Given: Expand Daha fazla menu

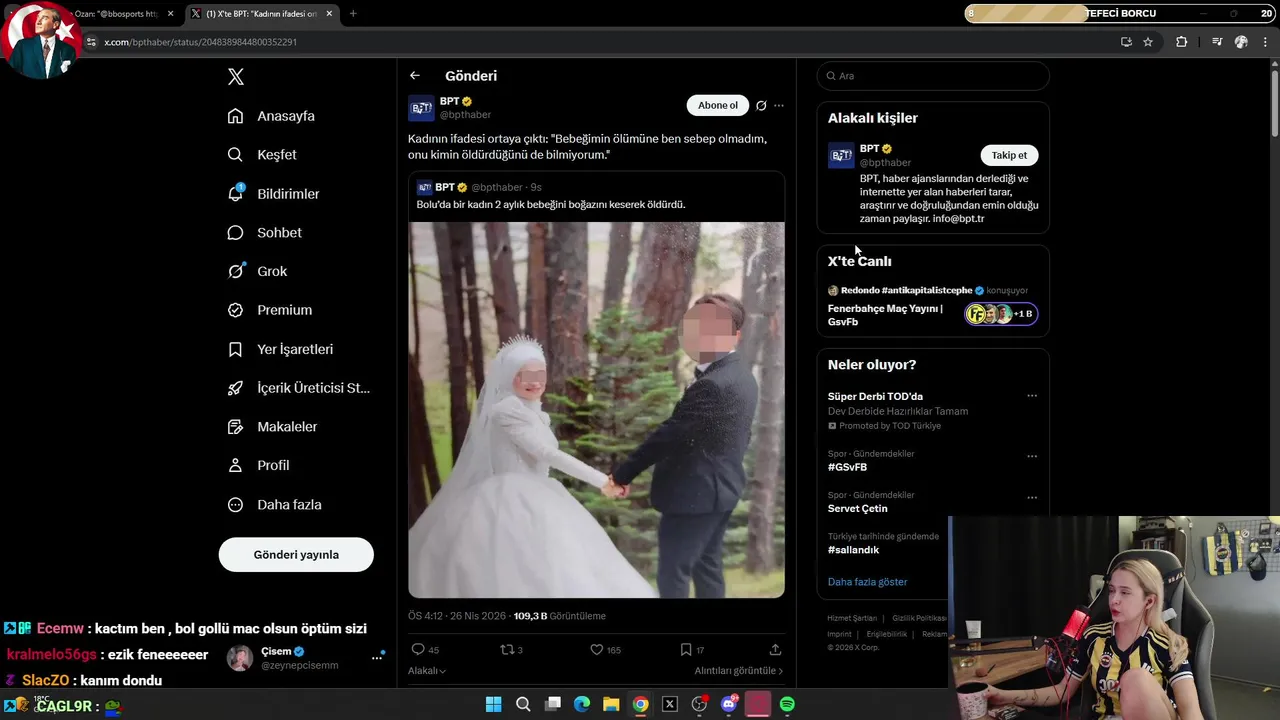Looking at the screenshot, I should (274, 505).
